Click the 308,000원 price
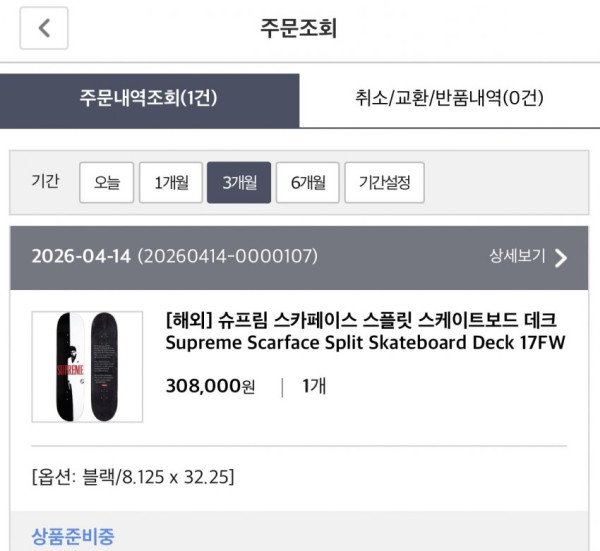 [211, 387]
